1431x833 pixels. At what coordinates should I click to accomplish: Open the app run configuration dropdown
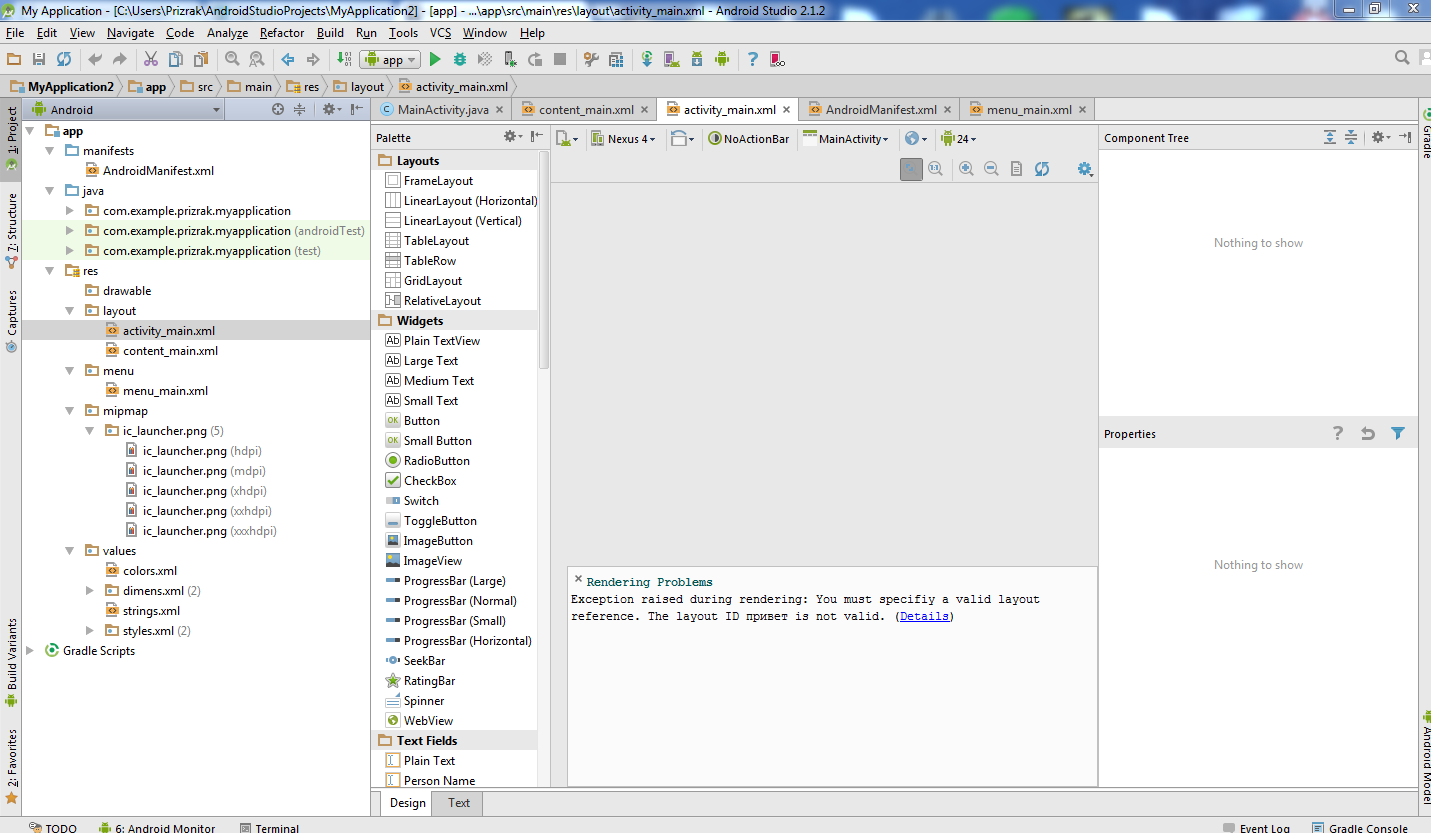[390, 59]
